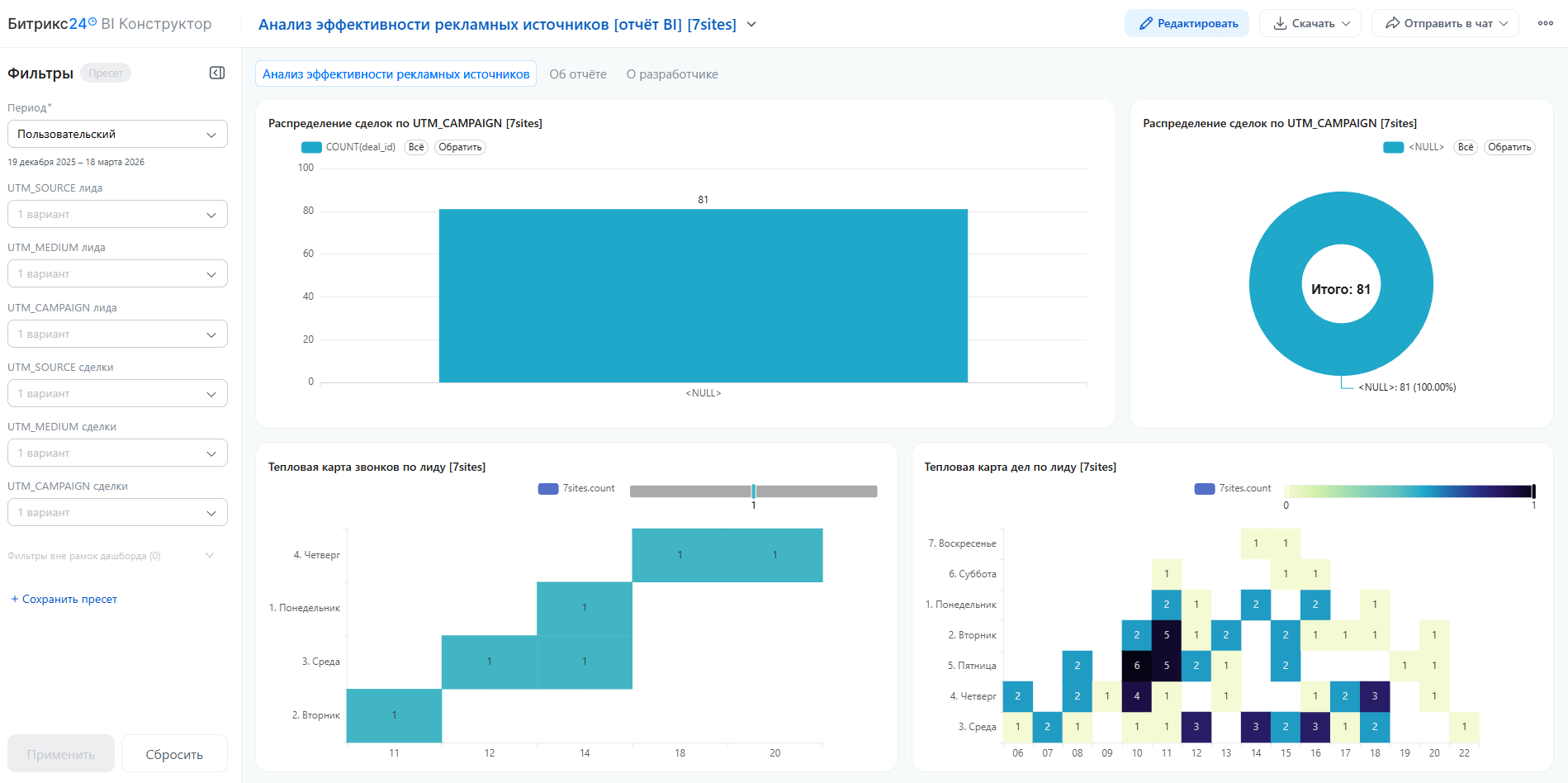1568x783 pixels.
Task: Click the plus Сохранить пресет link
Action: (64, 599)
